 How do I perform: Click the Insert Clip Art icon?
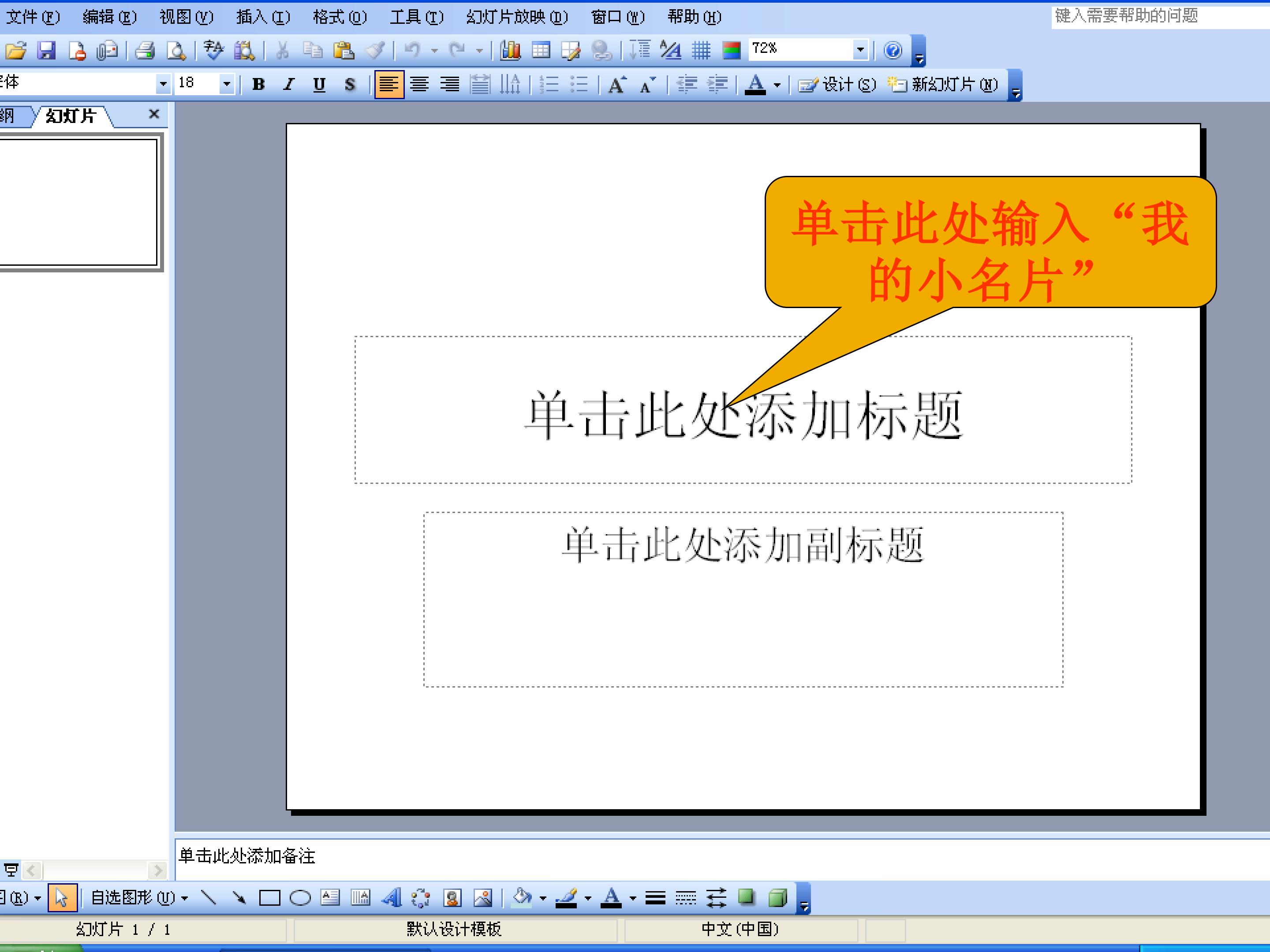(x=452, y=897)
